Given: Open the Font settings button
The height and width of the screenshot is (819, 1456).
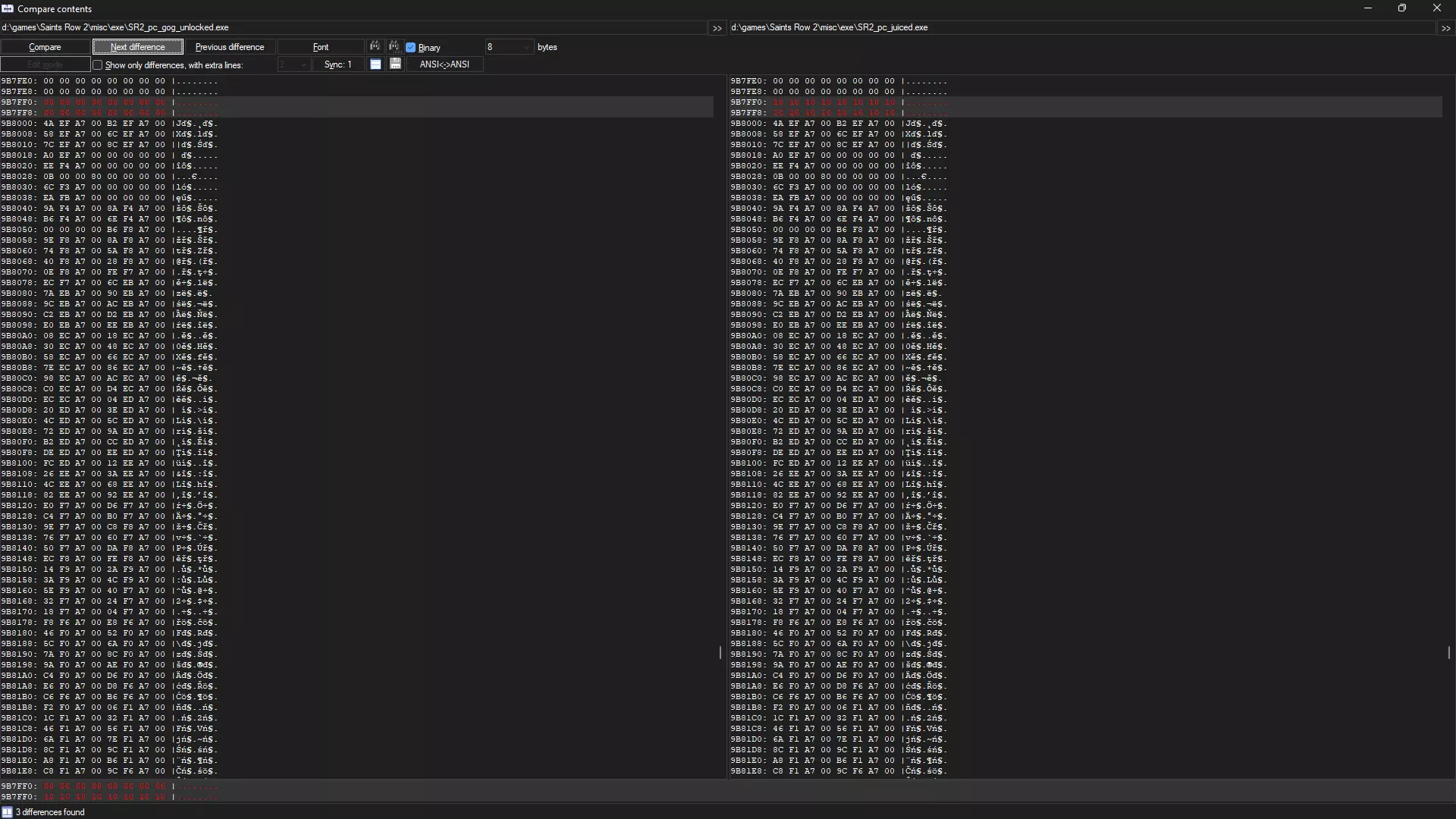Looking at the screenshot, I should click(321, 47).
